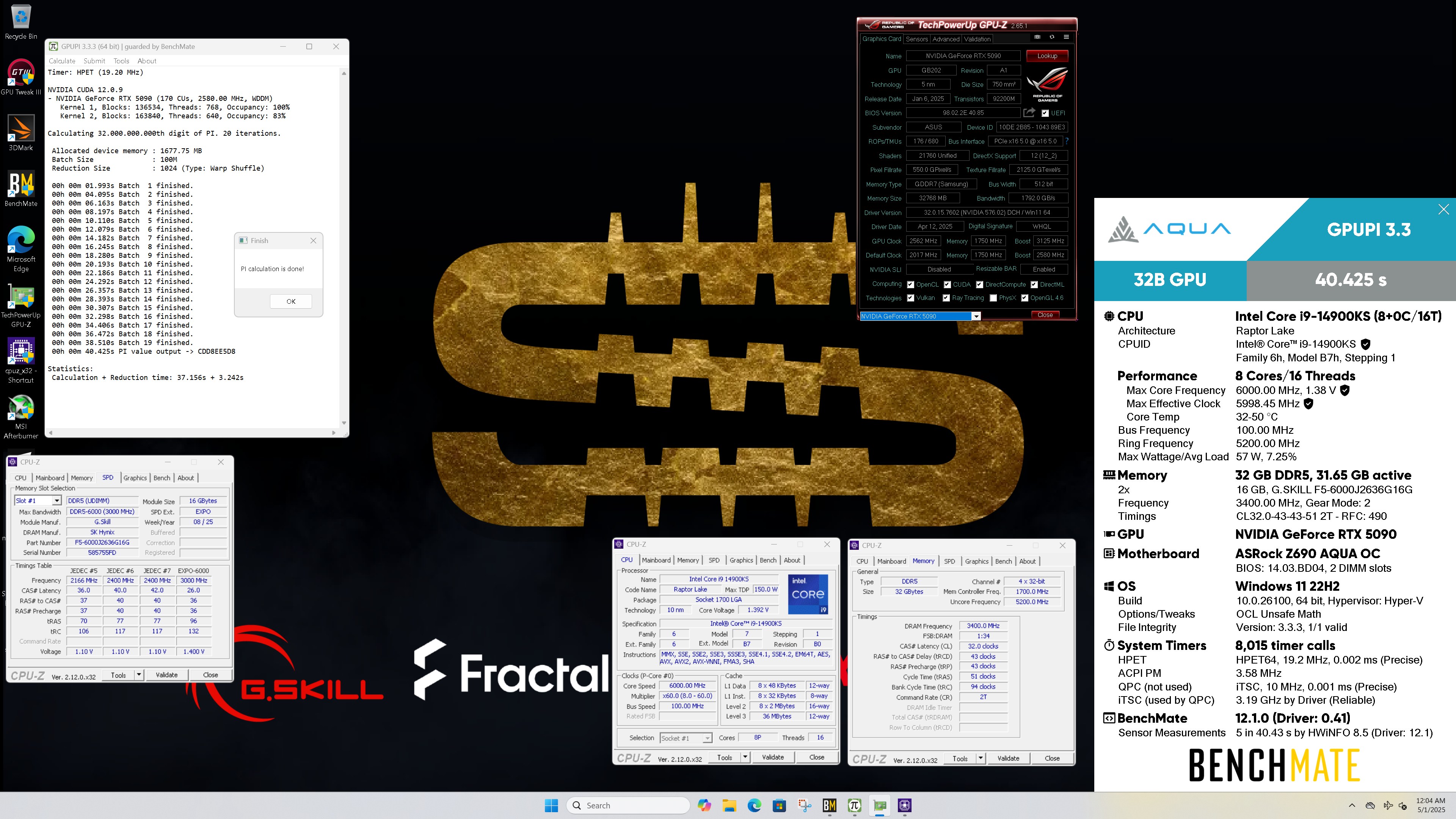Screen dimensions: 1456x819
Task: Open GPUPI Submit menu
Action: tap(94, 61)
